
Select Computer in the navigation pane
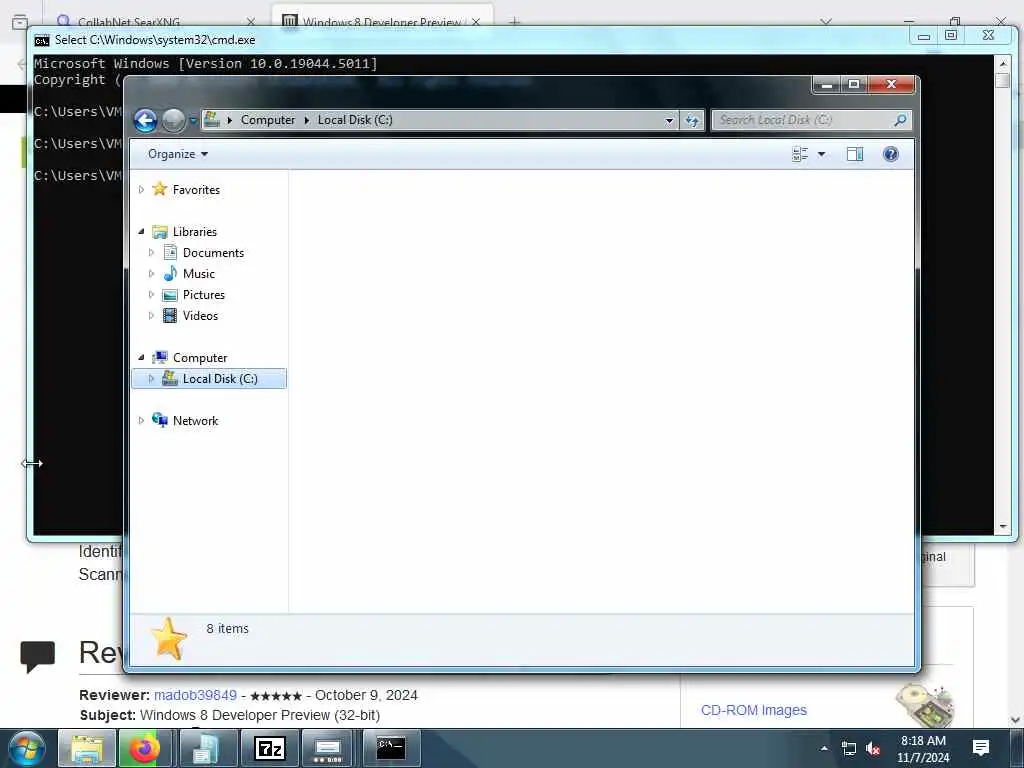200,358
